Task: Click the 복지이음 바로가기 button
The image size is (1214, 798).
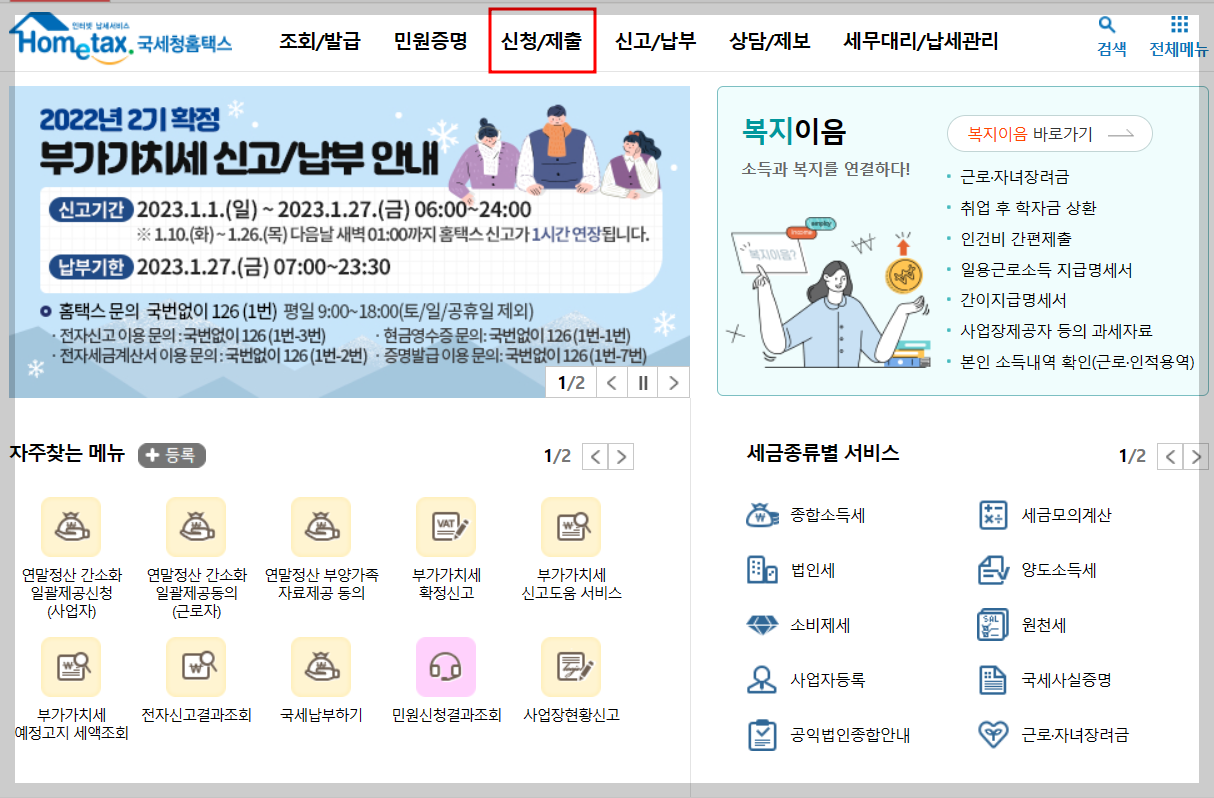Action: [x=1048, y=133]
